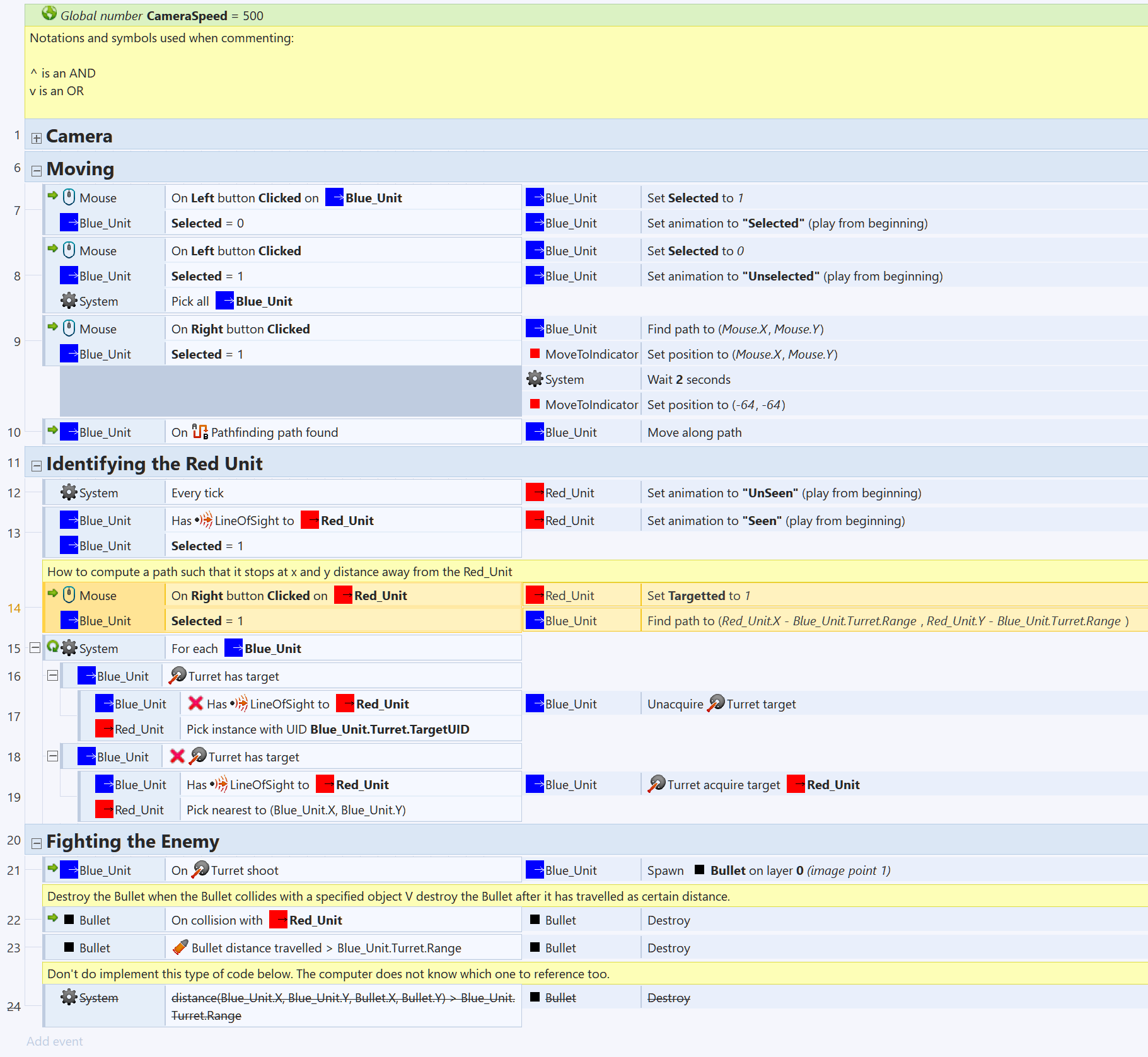The image size is (1148, 1057).
Task: Collapse the Identifying the Red Unit group
Action: [37, 466]
